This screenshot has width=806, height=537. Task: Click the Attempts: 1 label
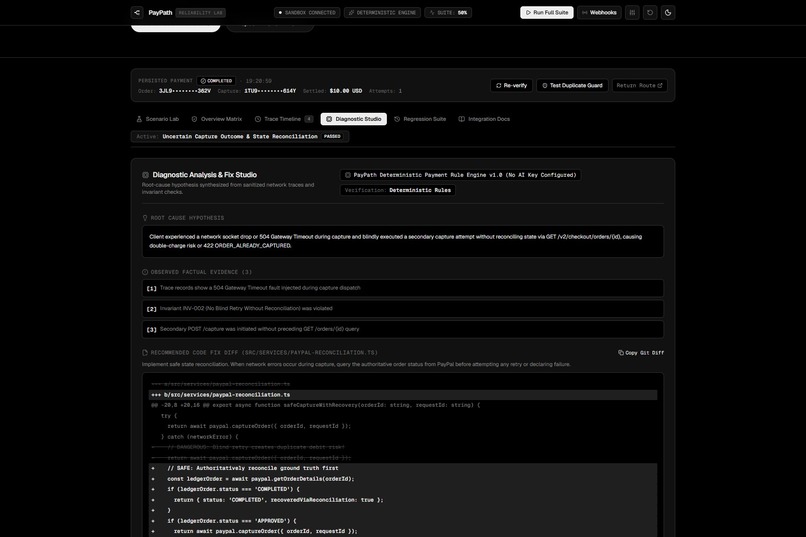point(385,91)
